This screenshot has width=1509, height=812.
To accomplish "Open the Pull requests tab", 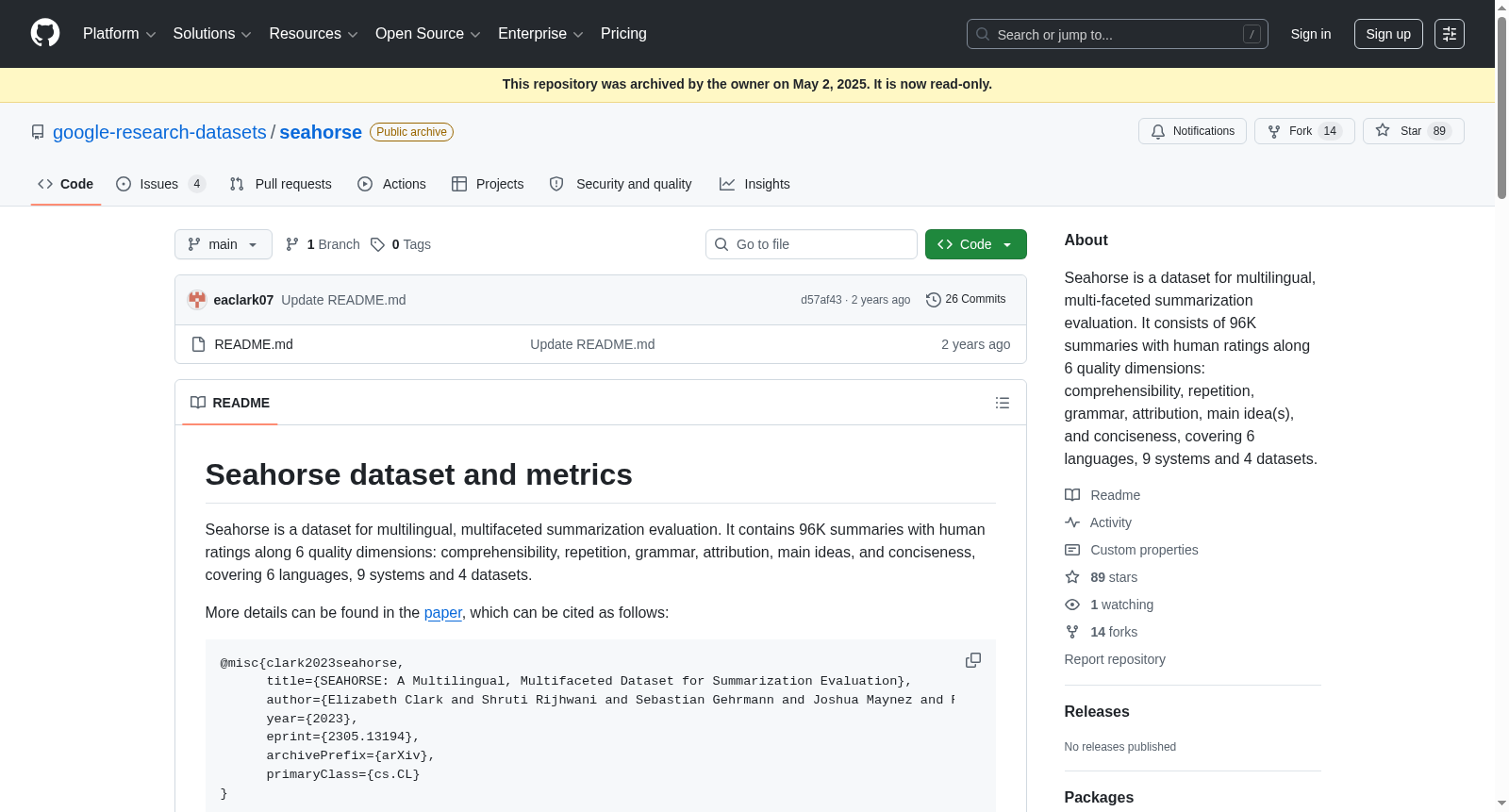I will (280, 184).
